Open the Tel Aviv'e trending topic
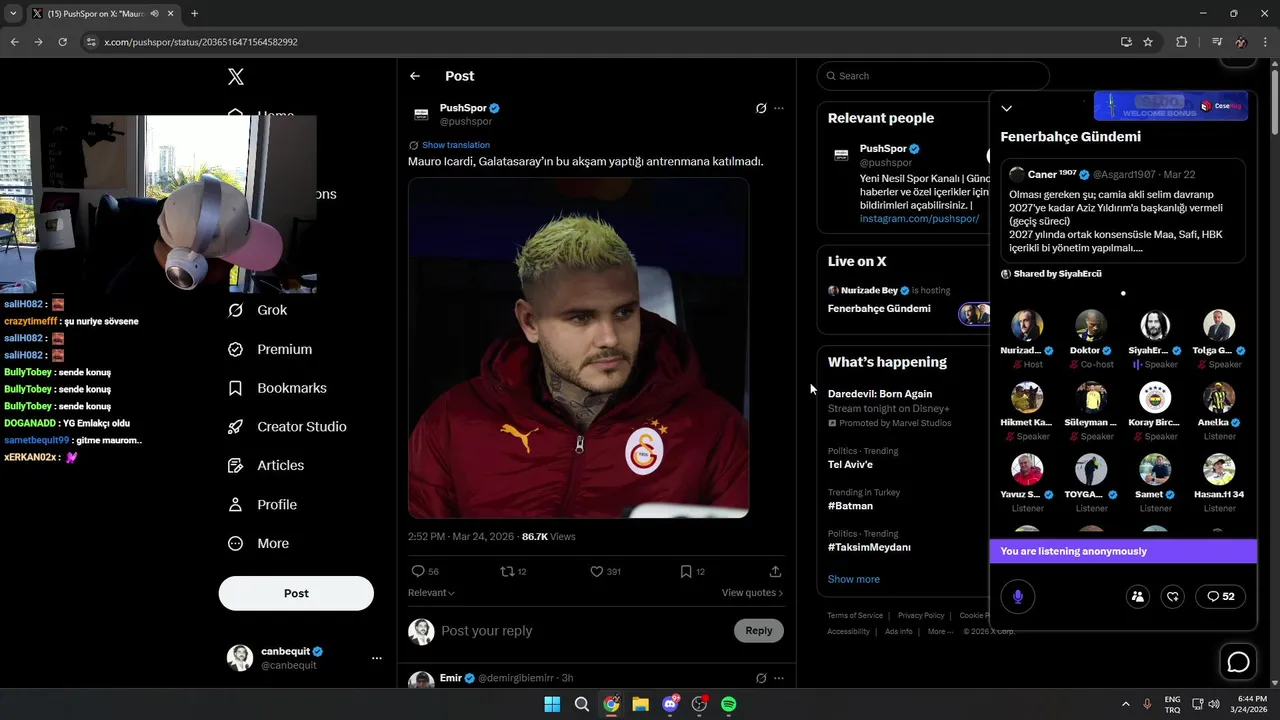Viewport: 1280px width, 720px height. pos(850,464)
